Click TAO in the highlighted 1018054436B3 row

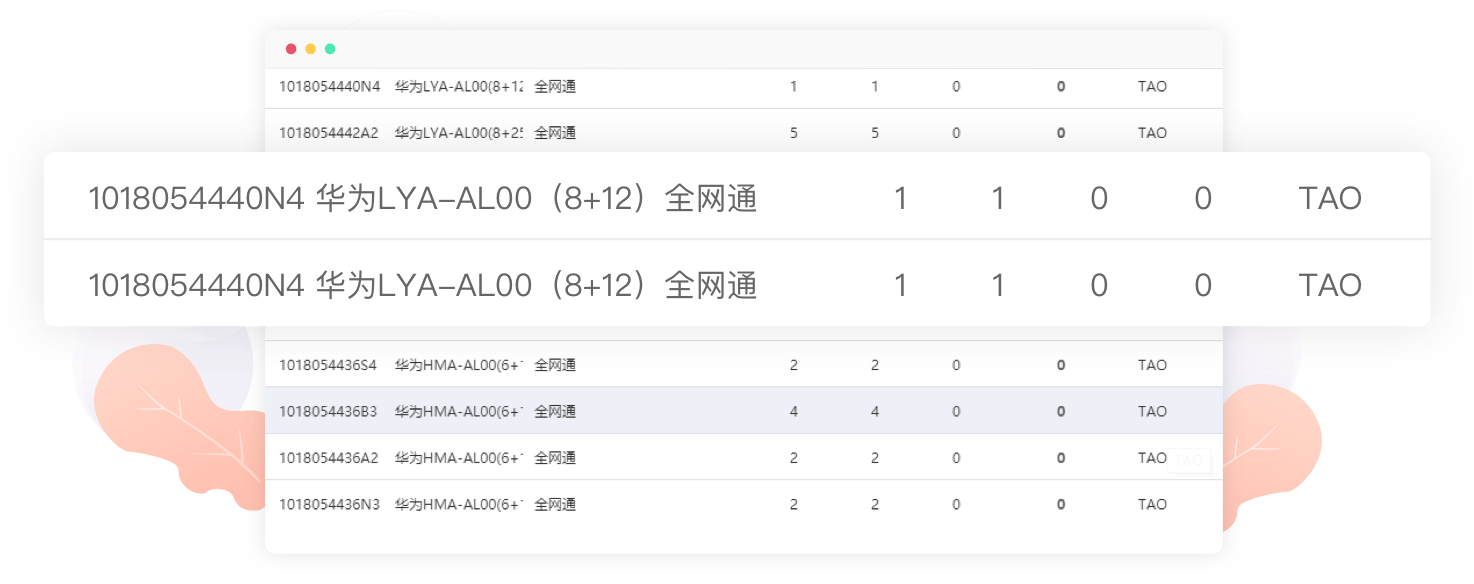(1152, 411)
